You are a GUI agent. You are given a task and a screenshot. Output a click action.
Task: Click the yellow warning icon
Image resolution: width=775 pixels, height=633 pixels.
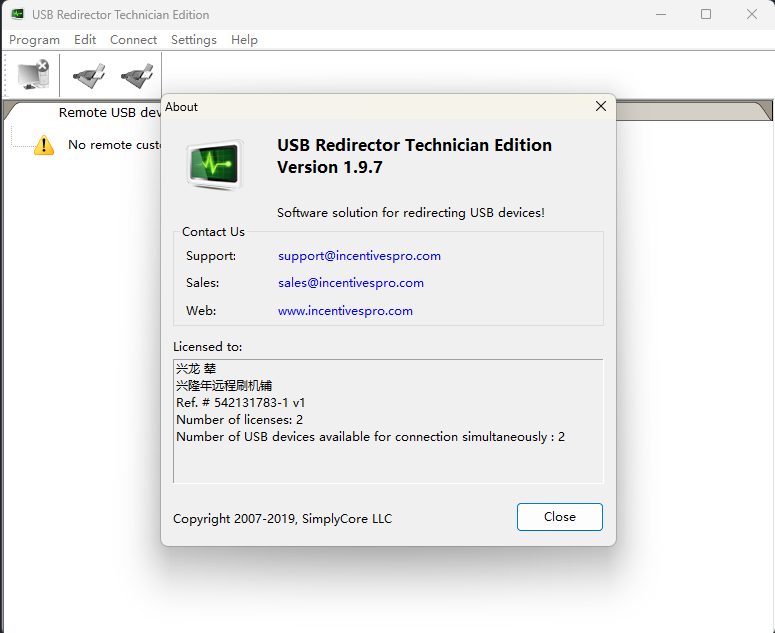(44, 145)
